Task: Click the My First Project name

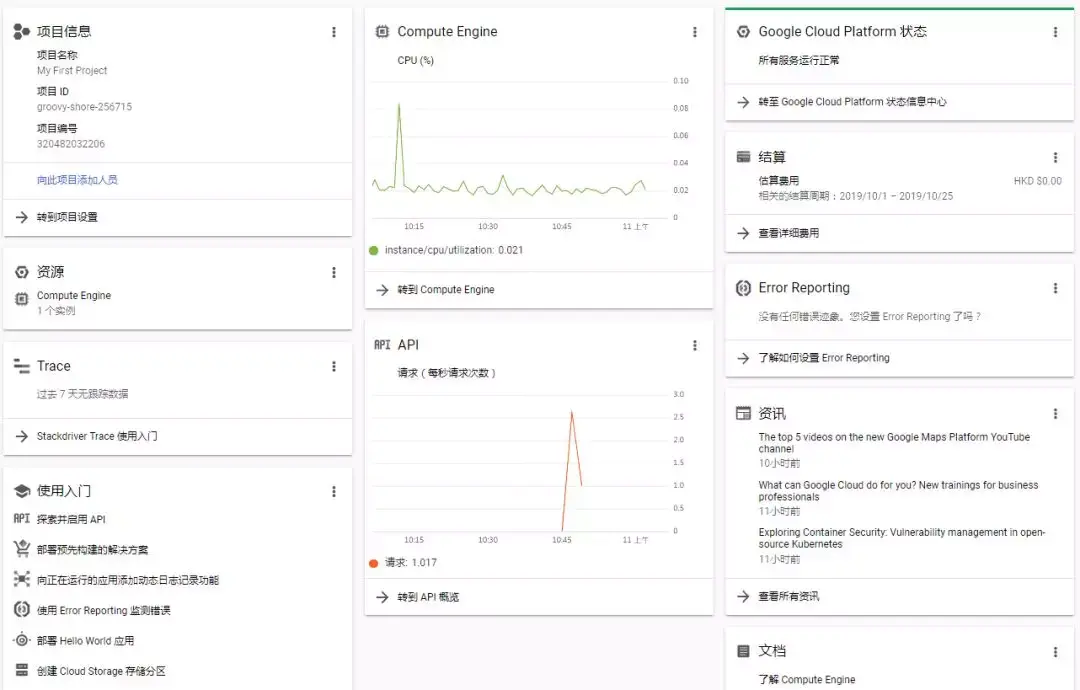Action: pyautogui.click(x=72, y=70)
